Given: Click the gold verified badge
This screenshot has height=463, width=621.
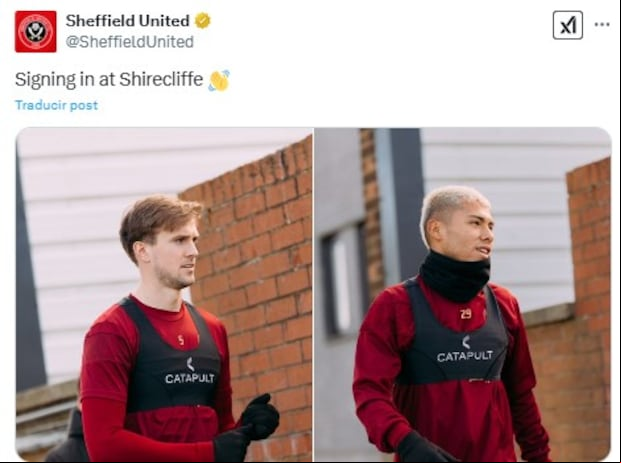Looking at the screenshot, I should [202, 21].
